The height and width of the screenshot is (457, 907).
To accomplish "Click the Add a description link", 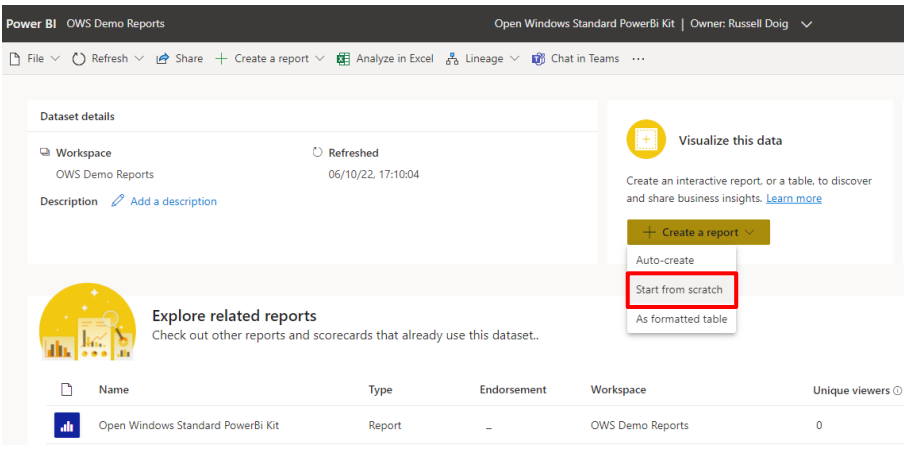I will 174,201.
